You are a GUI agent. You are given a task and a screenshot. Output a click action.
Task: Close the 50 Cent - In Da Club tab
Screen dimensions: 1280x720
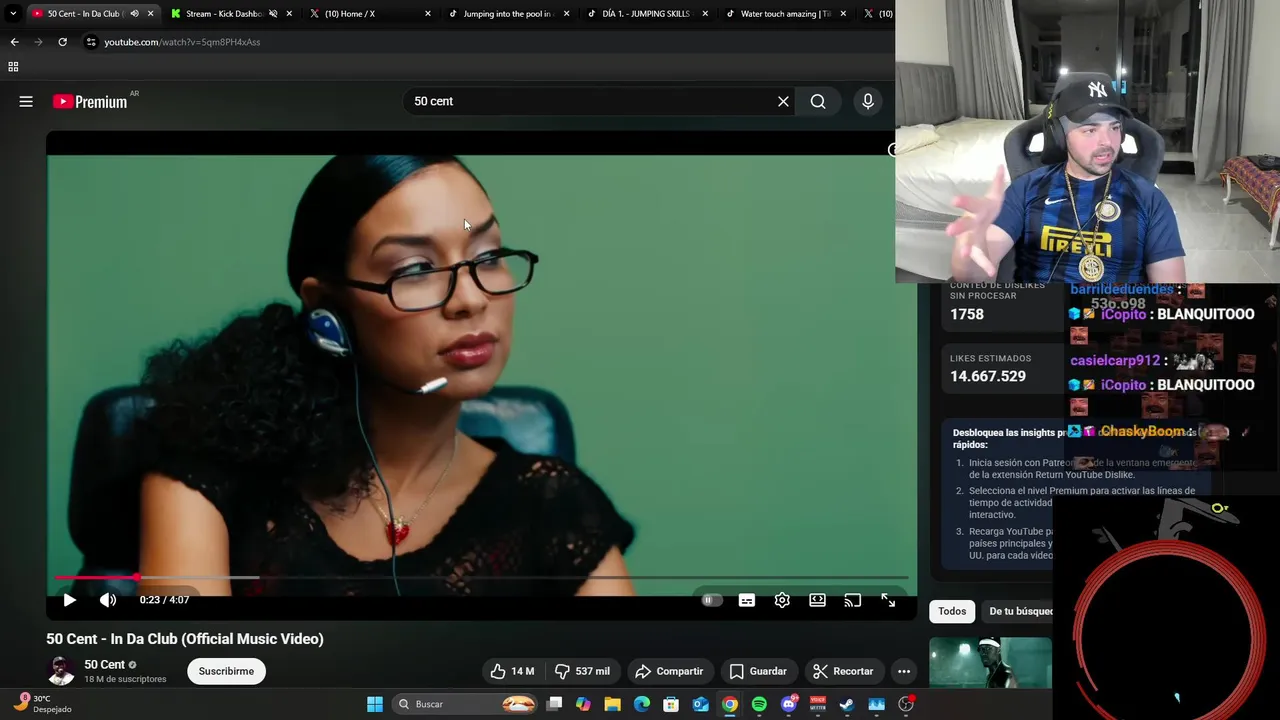[151, 14]
